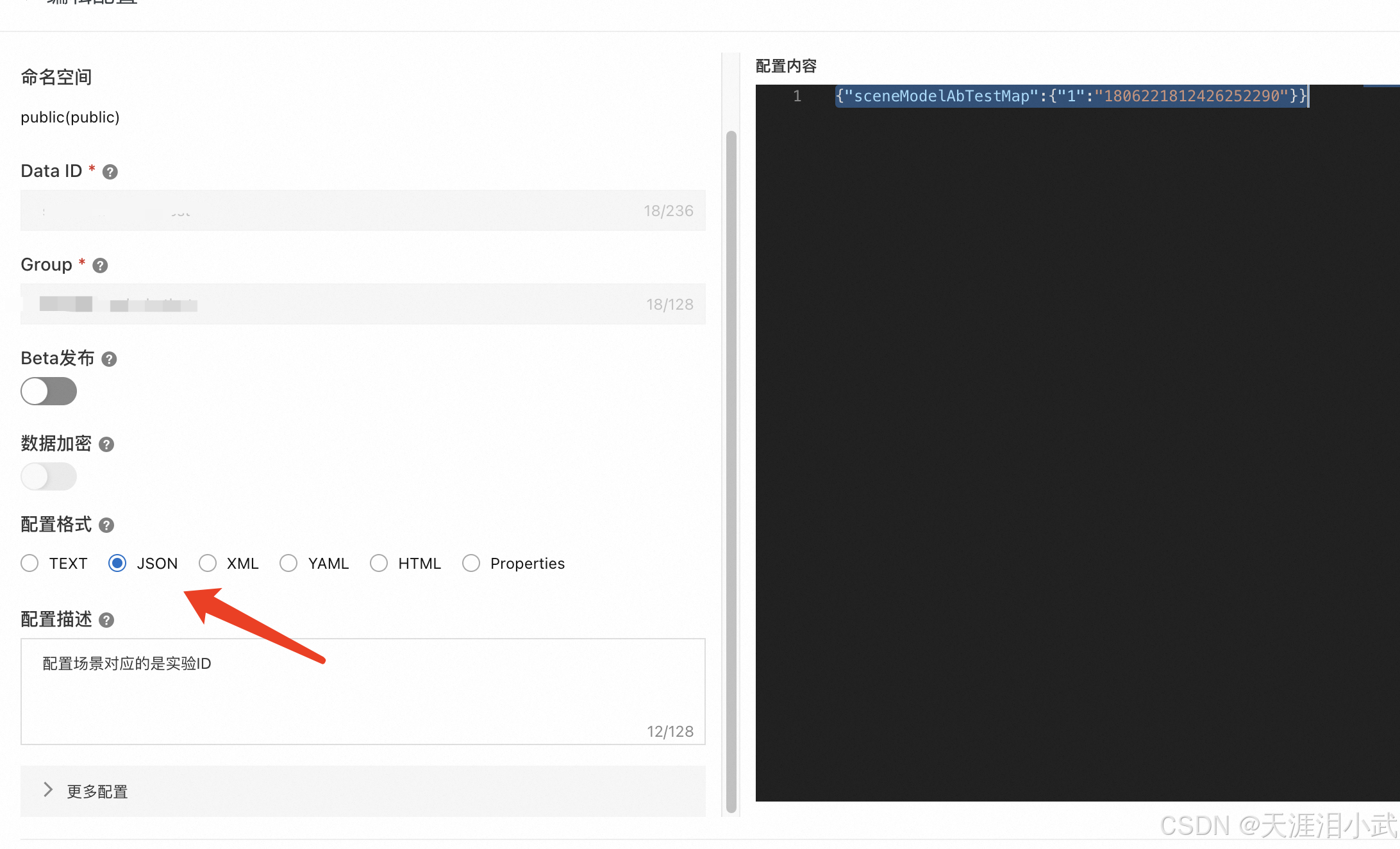Click the 配置格式 help icon

tap(106, 525)
